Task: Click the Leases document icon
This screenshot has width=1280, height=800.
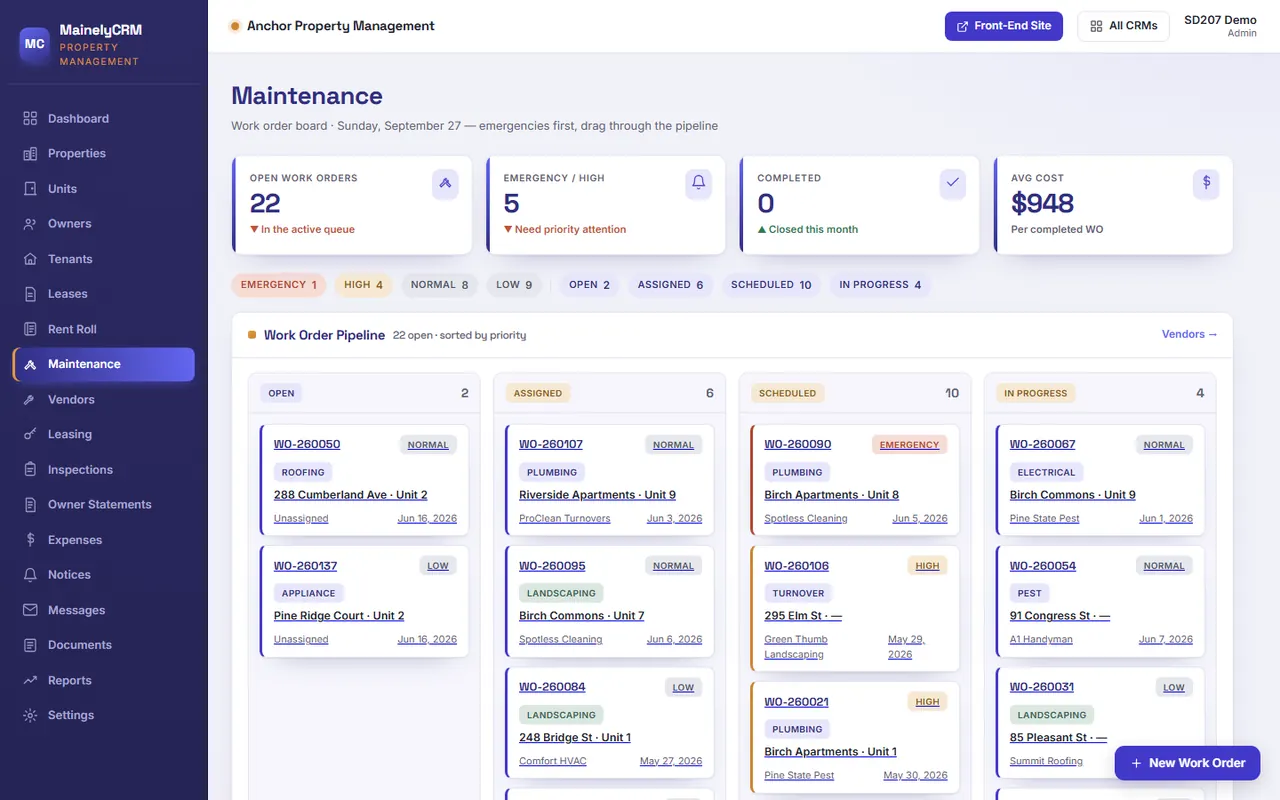Action: (30, 294)
